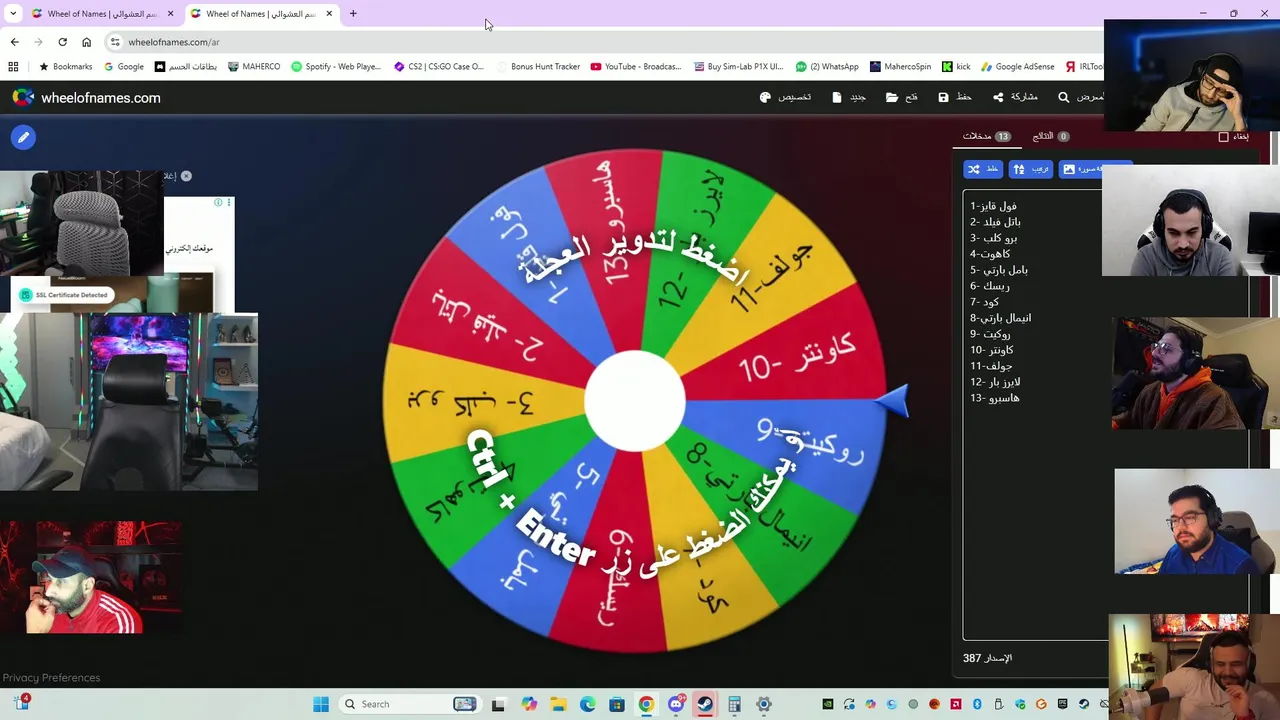Image resolution: width=1280 pixels, height=720 pixels.
Task: Share the wheel with مشاركة
Action: (1015, 97)
